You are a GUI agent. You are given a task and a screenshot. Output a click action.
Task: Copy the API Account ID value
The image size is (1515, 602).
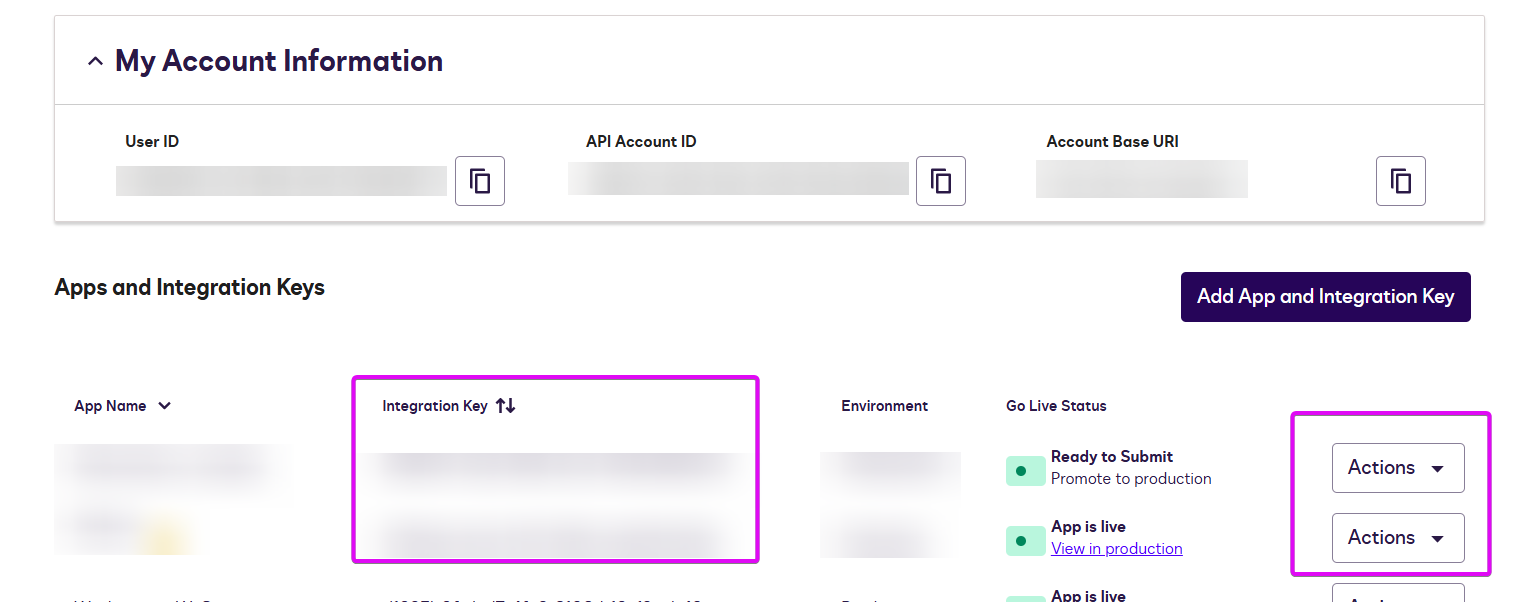pyautogui.click(x=940, y=180)
